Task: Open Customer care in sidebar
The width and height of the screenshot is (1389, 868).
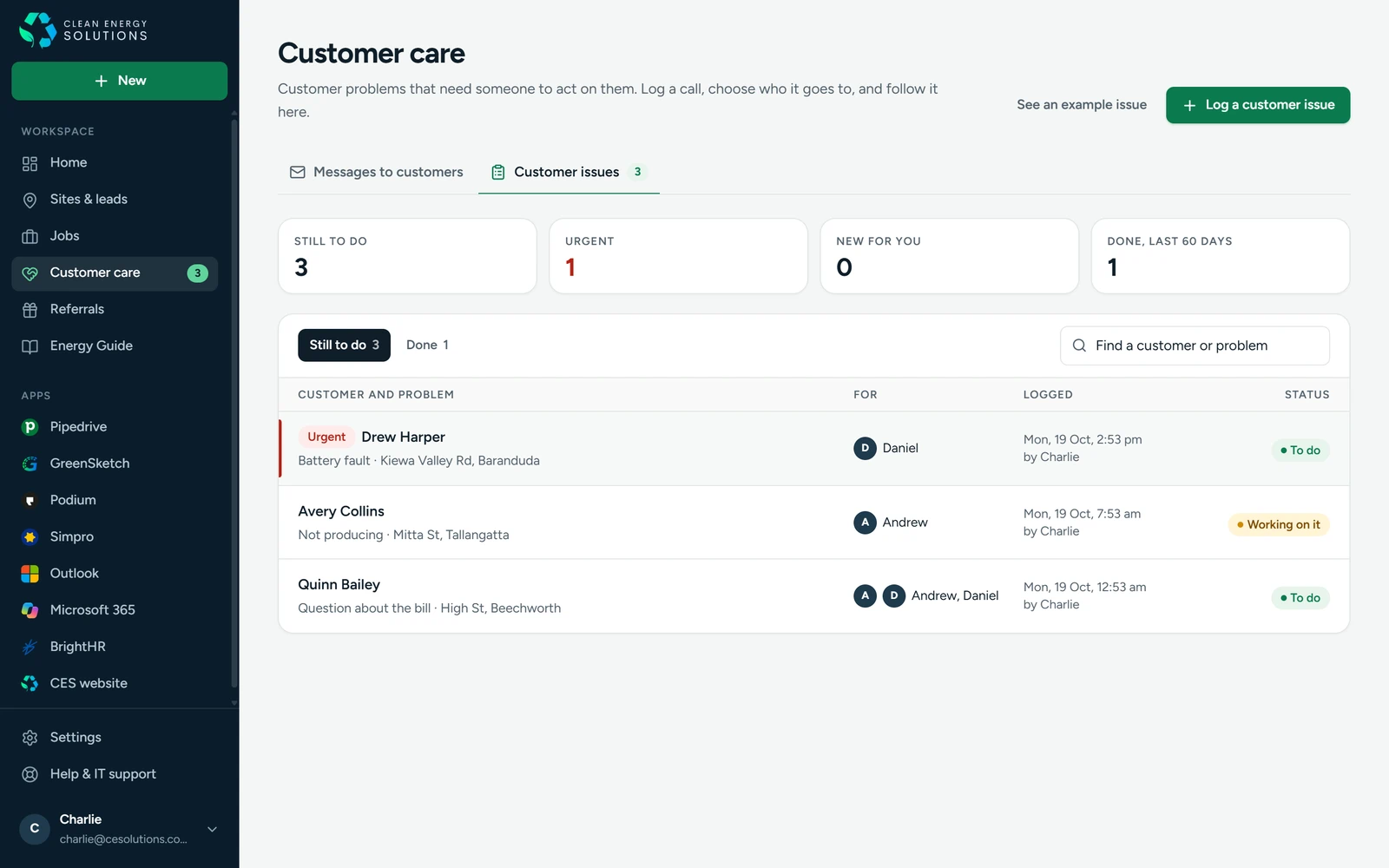Action: pos(115,273)
